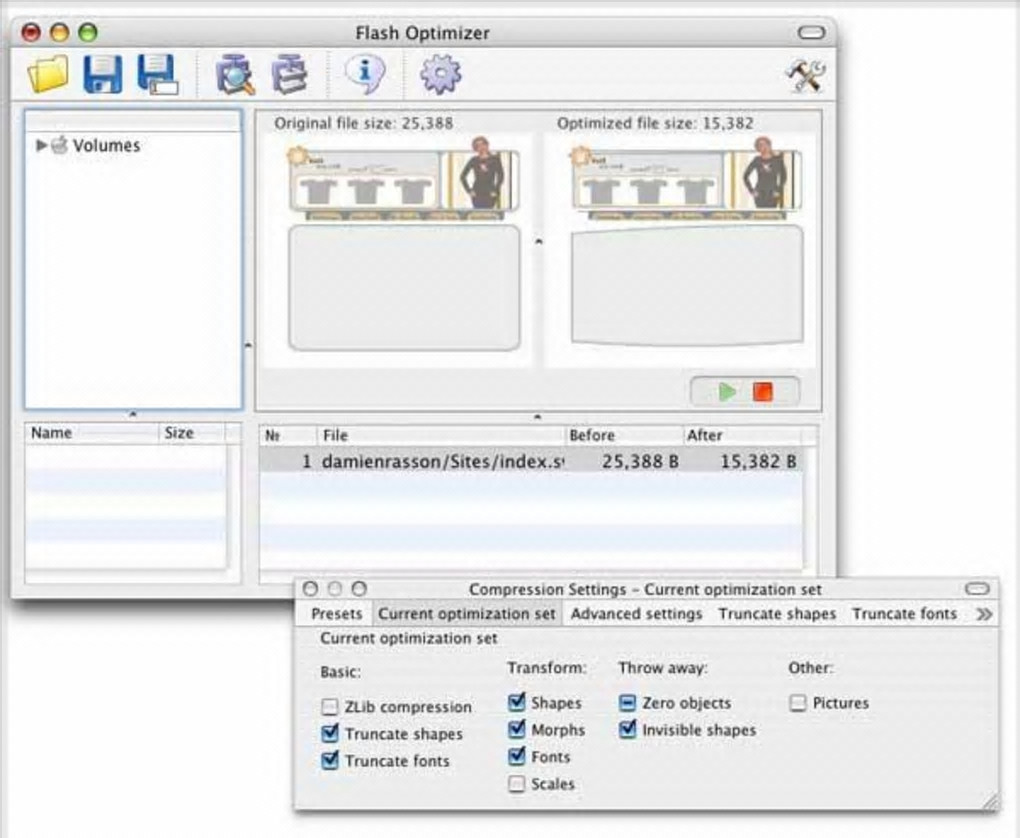Screen dimensions: 1020x838
Task: Click the show more tabs chevron
Action: point(984,614)
